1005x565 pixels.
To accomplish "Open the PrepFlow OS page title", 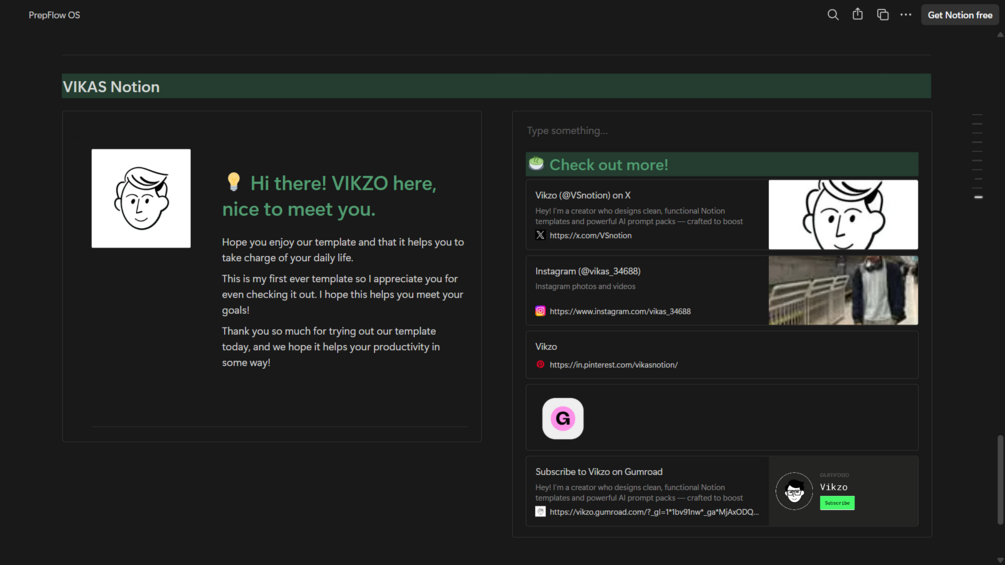I will point(54,15).
